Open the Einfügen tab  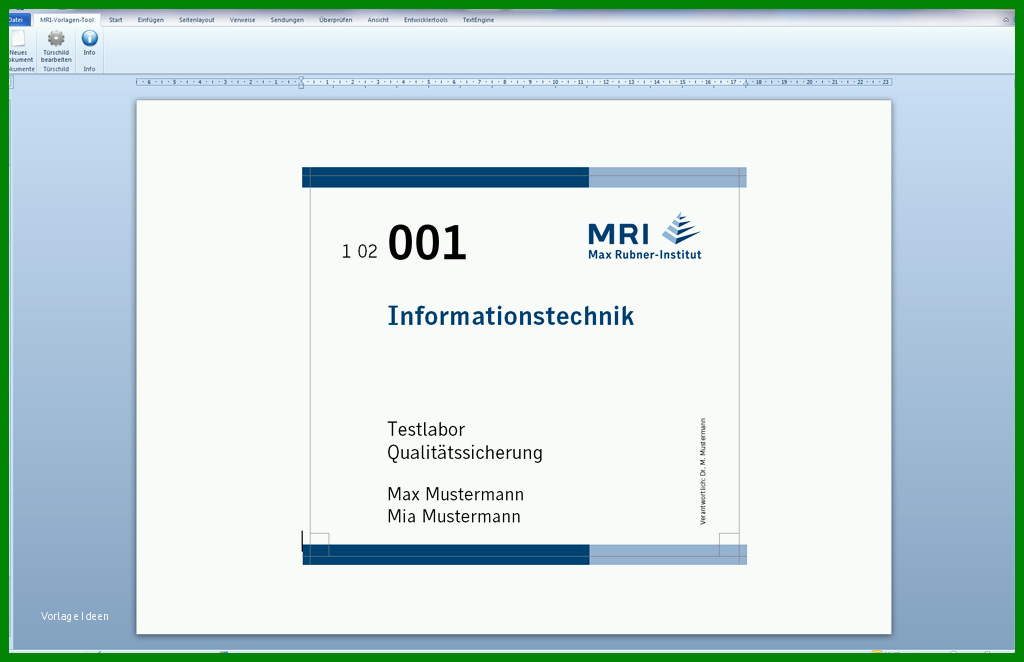pos(151,20)
